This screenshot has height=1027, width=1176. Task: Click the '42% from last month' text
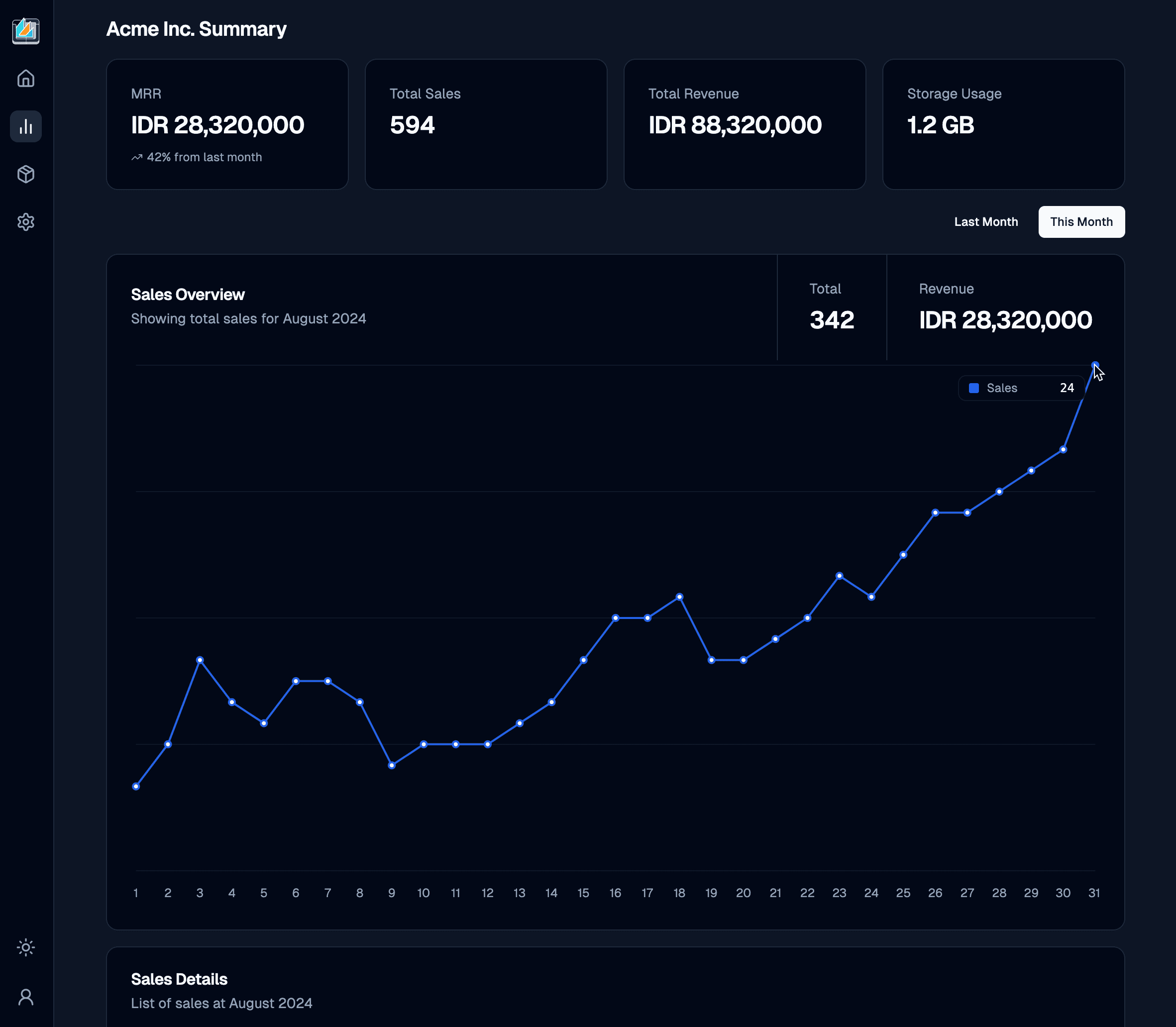[205, 157]
